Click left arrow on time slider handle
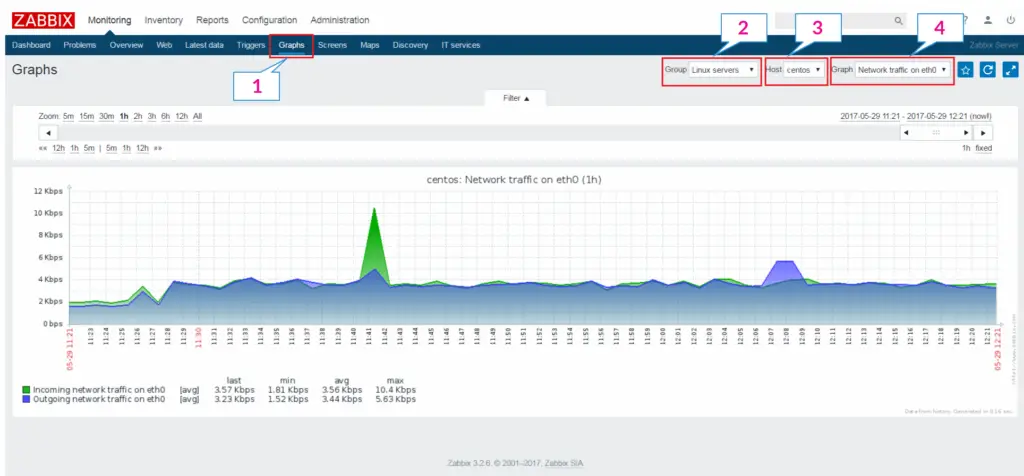Screen dimensions: 1024x476 [x=906, y=133]
